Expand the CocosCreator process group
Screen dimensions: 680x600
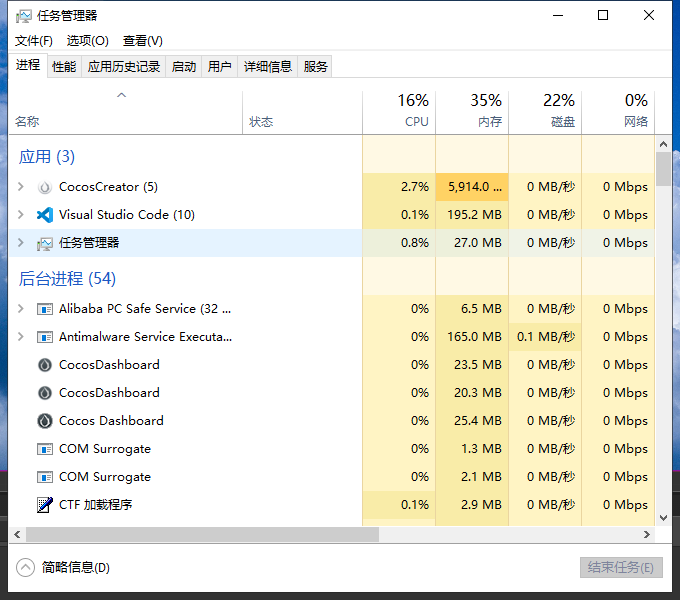tap(21, 187)
